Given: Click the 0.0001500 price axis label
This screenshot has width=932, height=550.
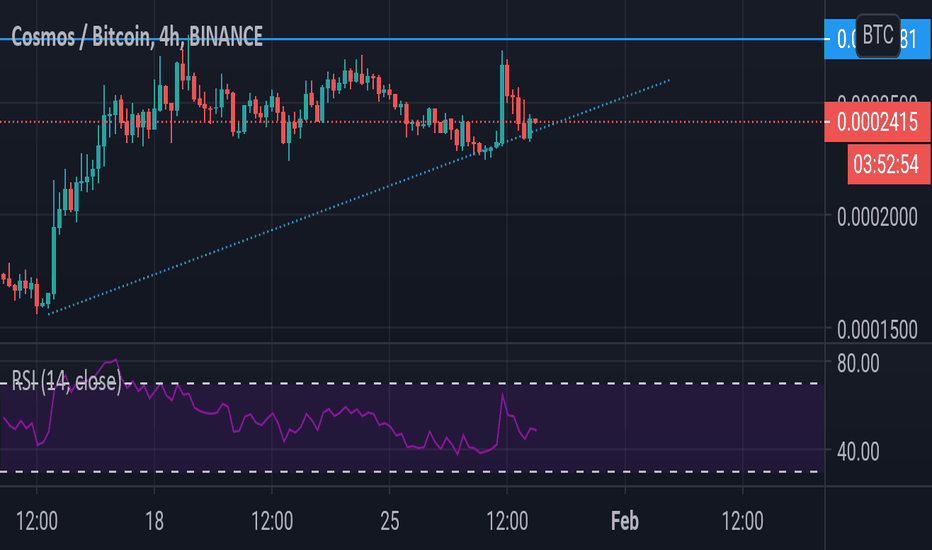Looking at the screenshot, I should click(x=877, y=329).
